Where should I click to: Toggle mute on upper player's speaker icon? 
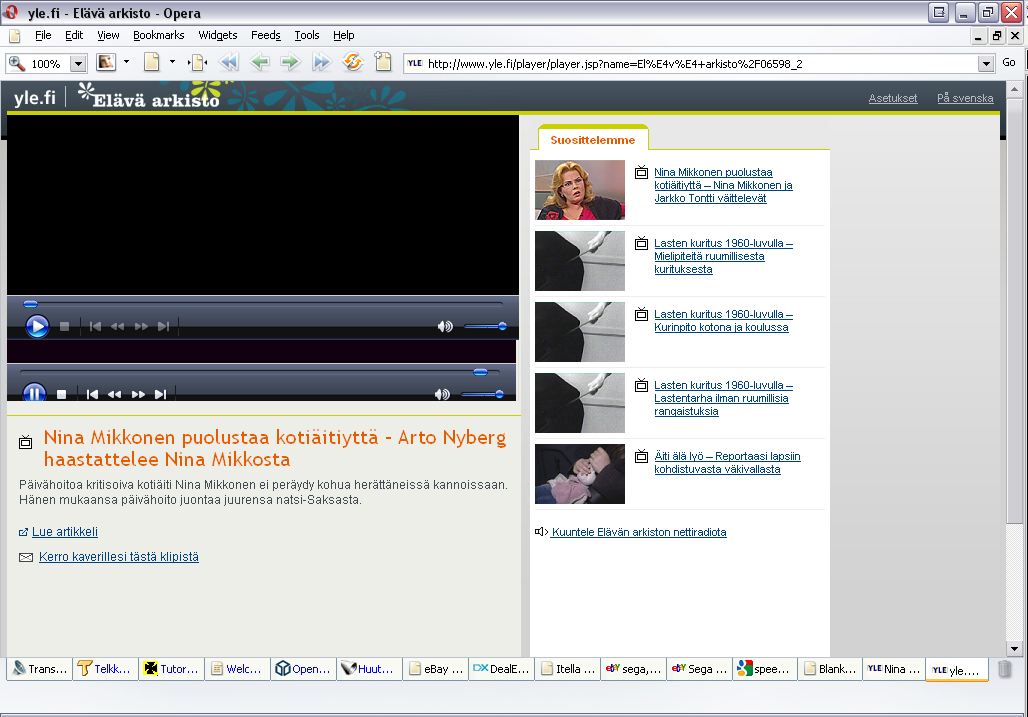tap(445, 326)
